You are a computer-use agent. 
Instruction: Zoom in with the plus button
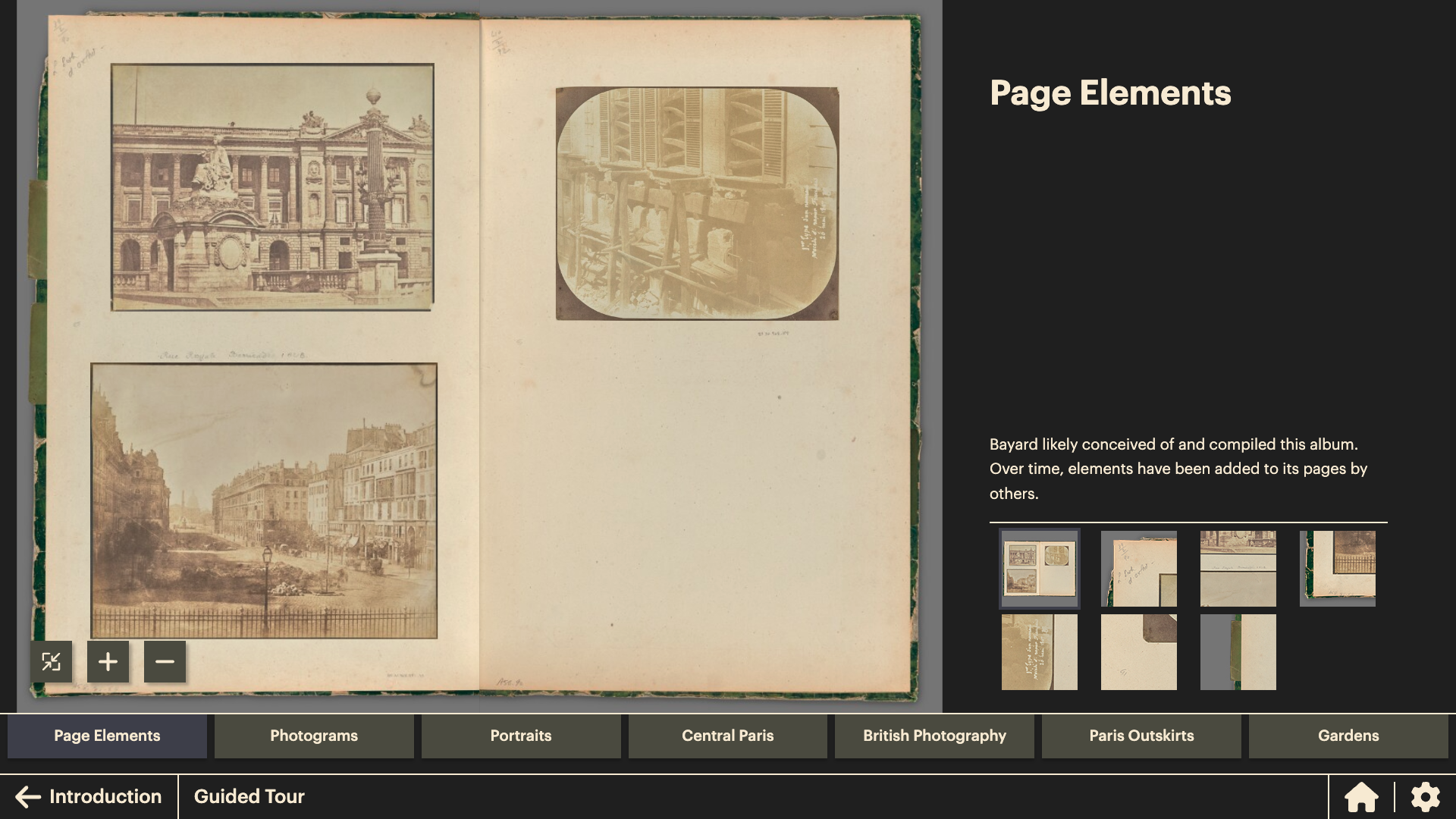tap(108, 662)
